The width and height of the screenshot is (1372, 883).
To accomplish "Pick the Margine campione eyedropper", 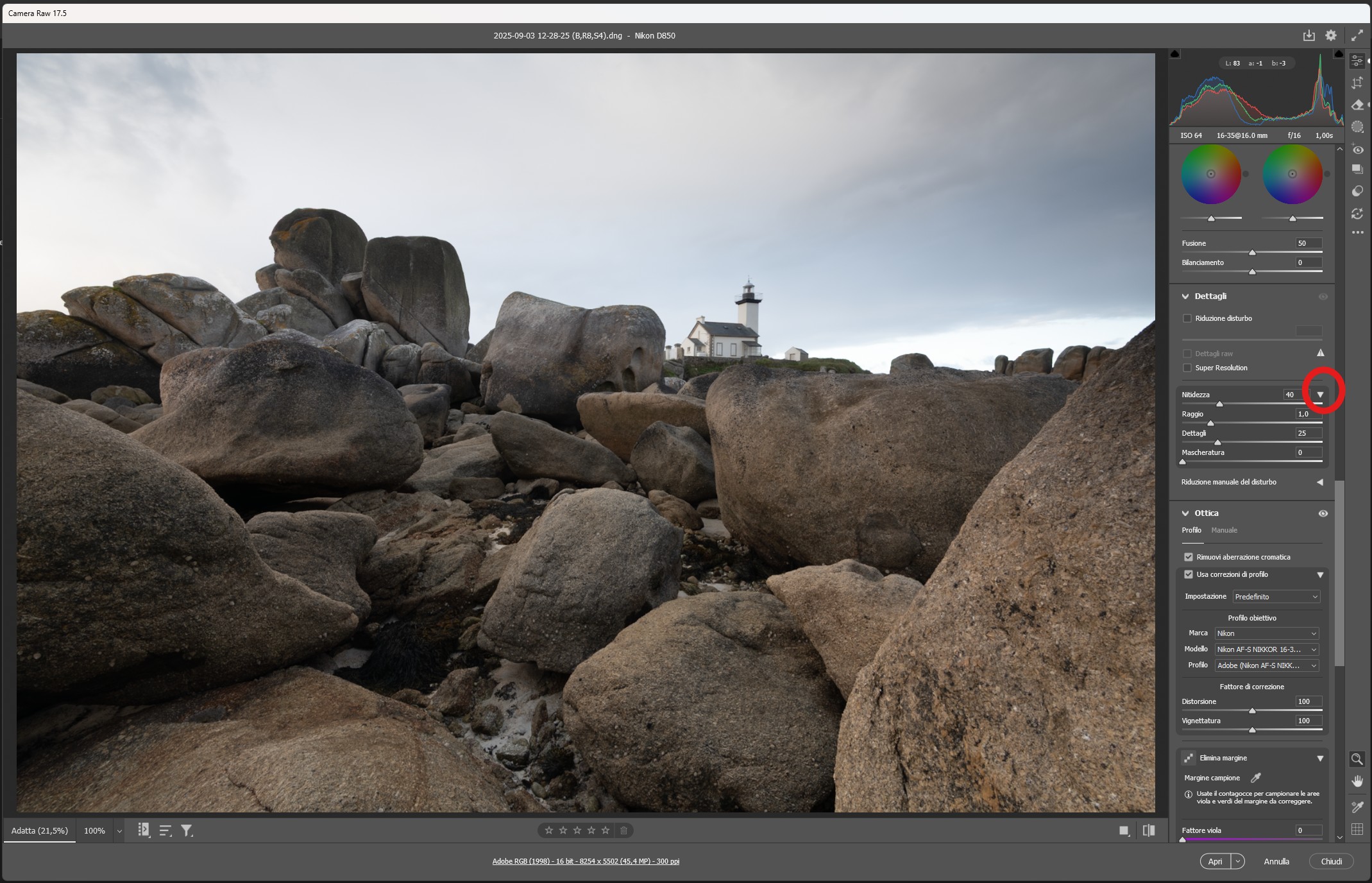I will (1256, 778).
